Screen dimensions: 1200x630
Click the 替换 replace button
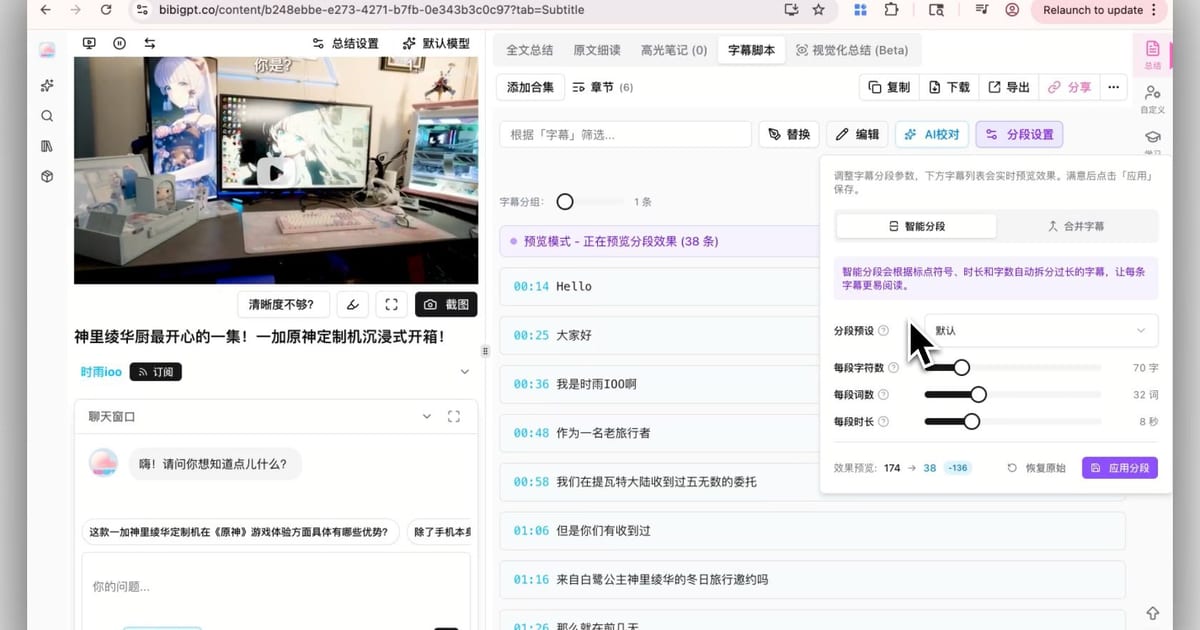click(789, 134)
